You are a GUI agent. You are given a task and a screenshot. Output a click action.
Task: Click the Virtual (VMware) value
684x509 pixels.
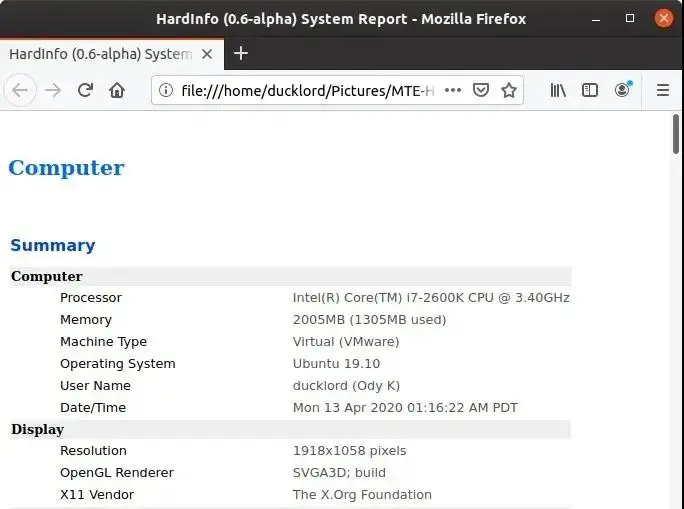pyautogui.click(x=346, y=342)
